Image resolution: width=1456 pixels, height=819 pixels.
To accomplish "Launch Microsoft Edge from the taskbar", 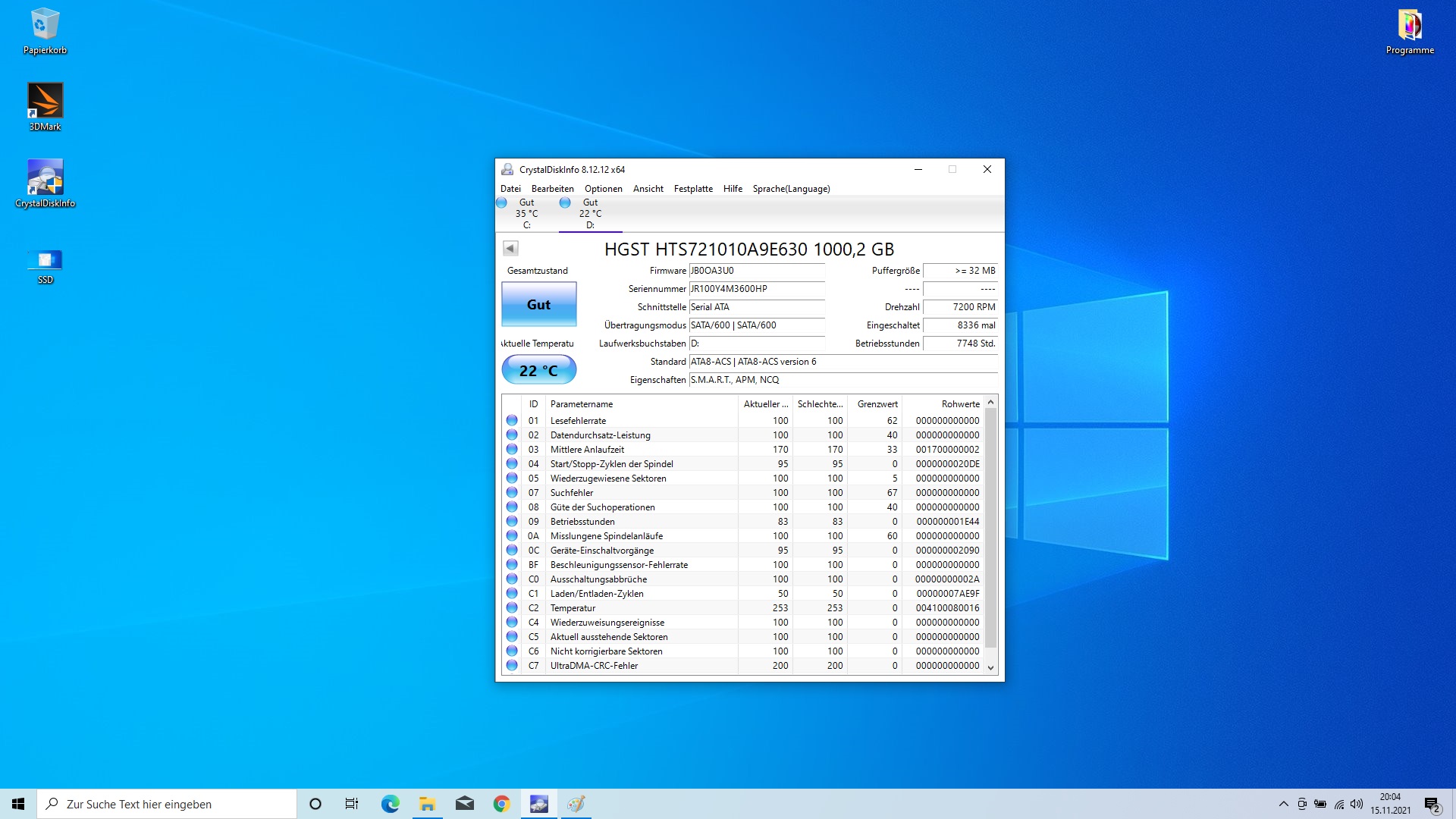I will (390, 804).
